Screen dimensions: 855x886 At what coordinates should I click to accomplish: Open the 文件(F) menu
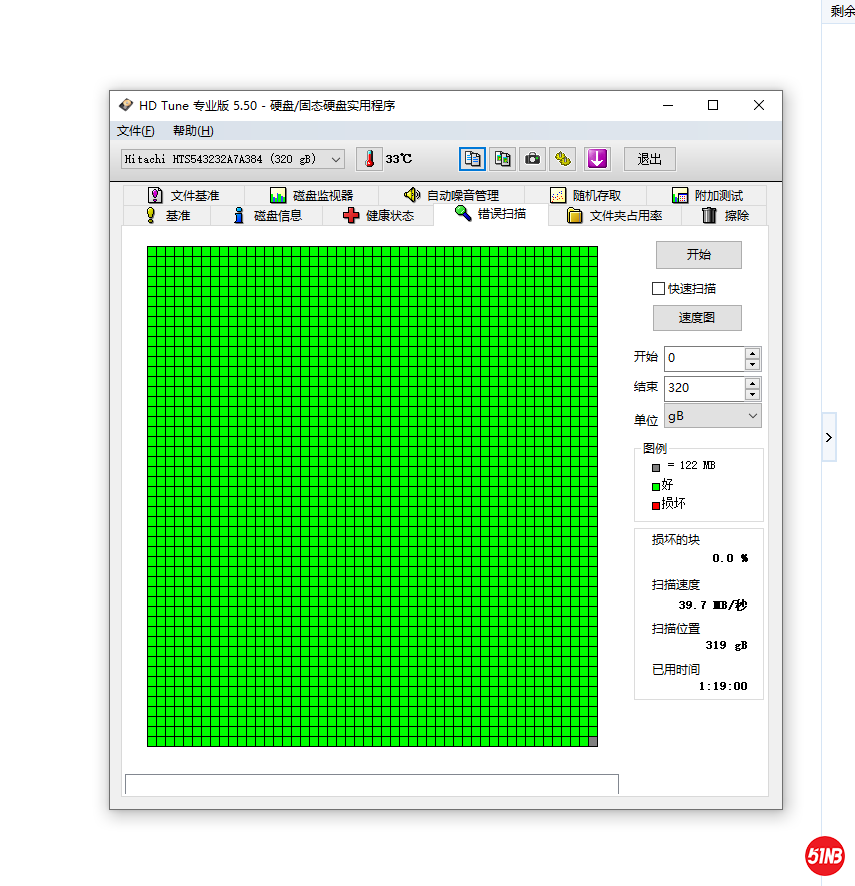tap(136, 131)
